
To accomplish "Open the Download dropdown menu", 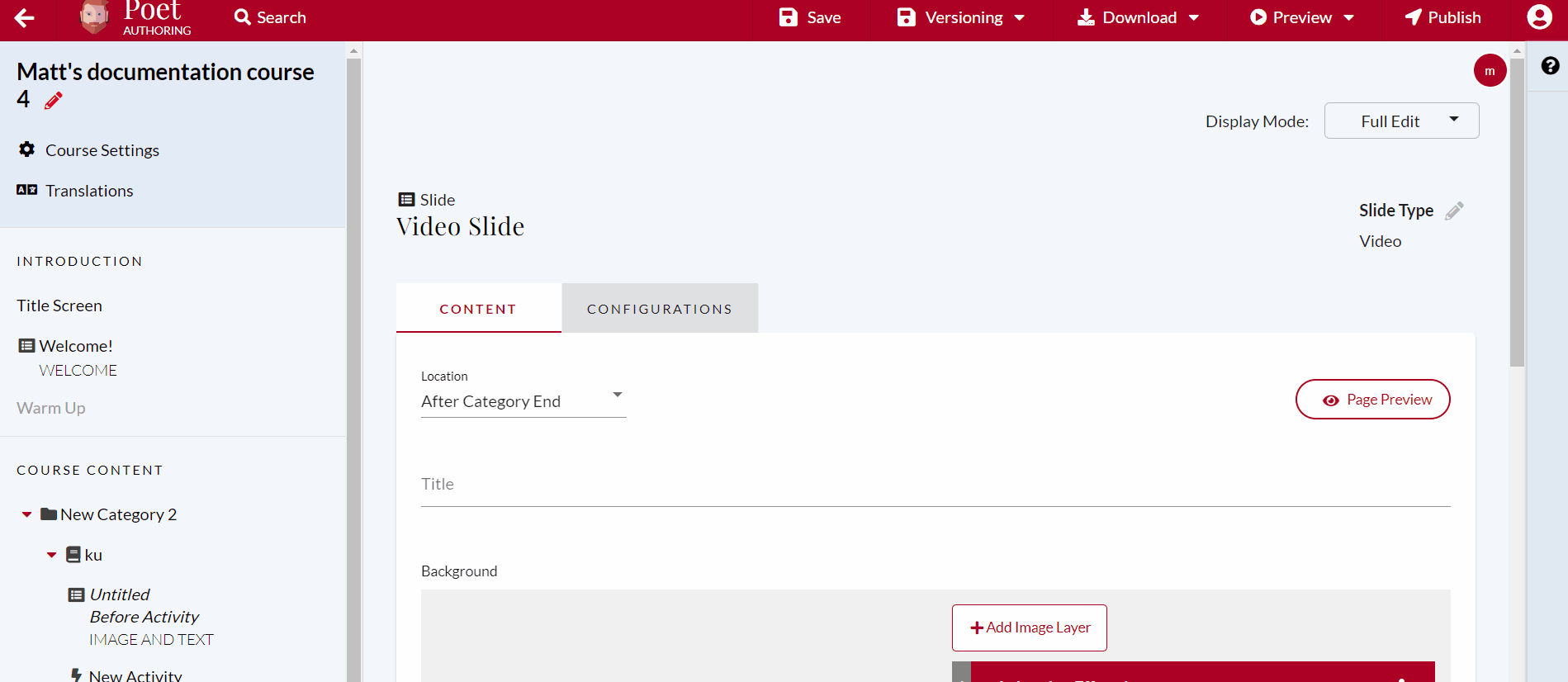I will click(x=1138, y=17).
